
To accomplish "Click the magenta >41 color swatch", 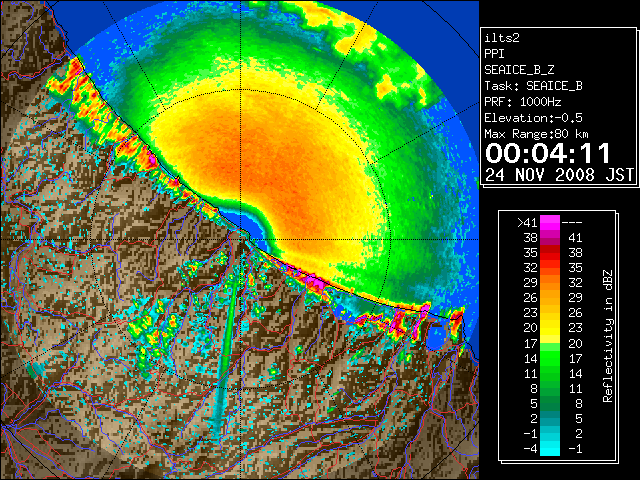I will 550,222.
